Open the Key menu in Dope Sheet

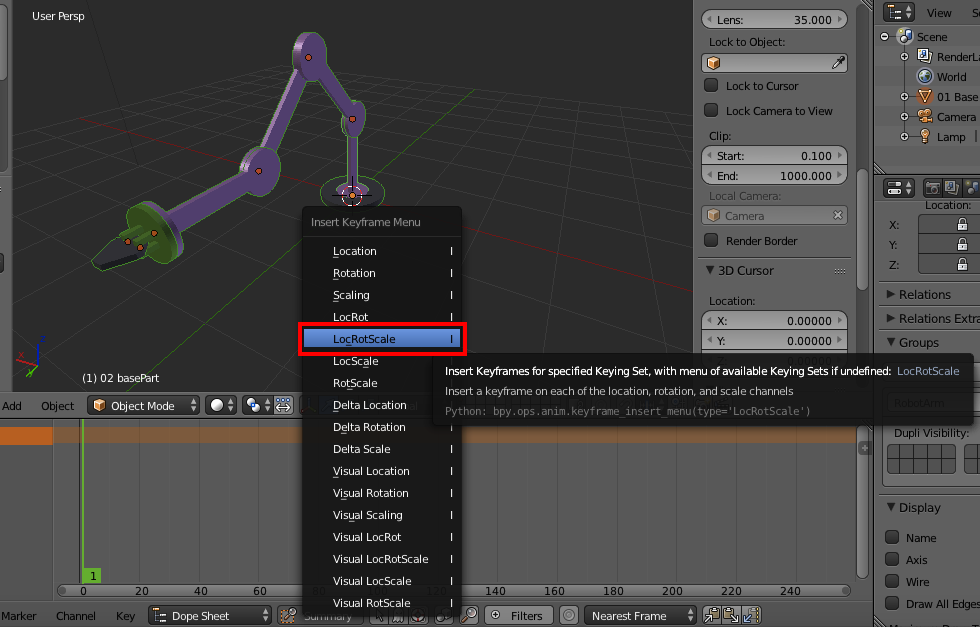[x=125, y=616]
